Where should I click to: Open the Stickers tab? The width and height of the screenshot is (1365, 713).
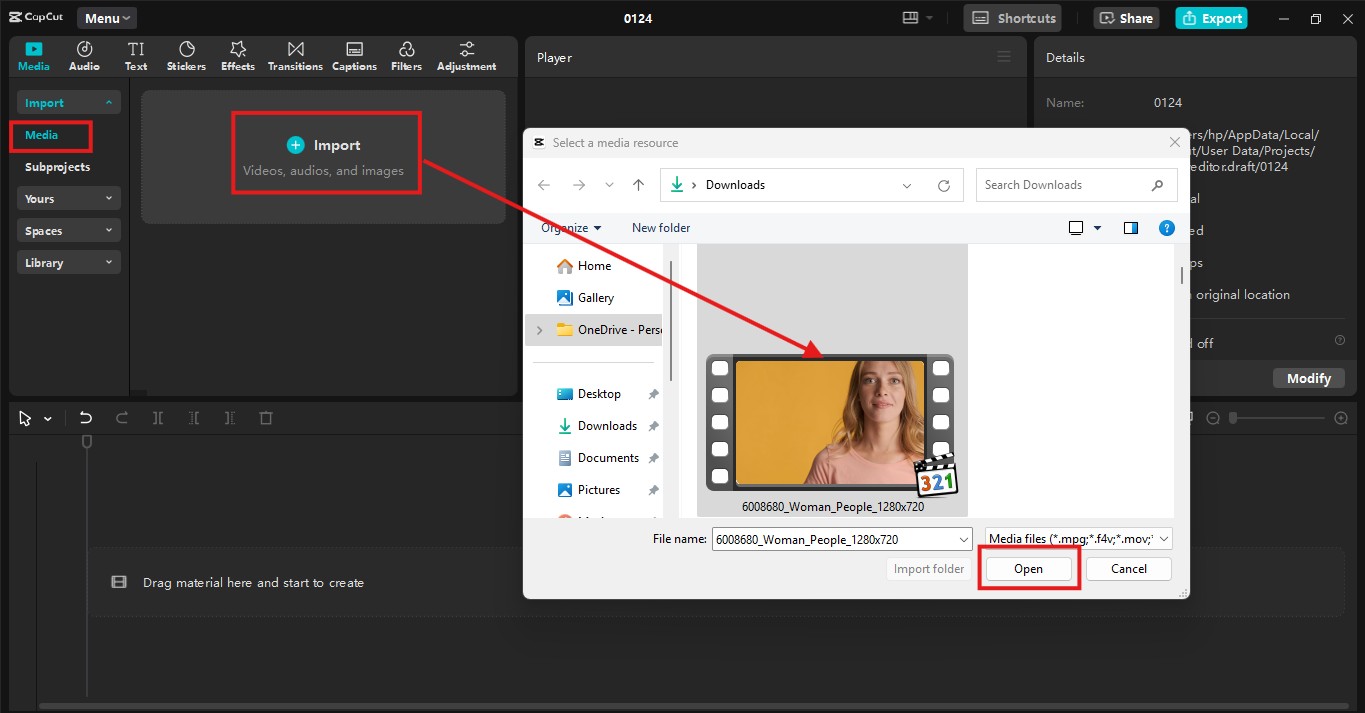pyautogui.click(x=186, y=56)
